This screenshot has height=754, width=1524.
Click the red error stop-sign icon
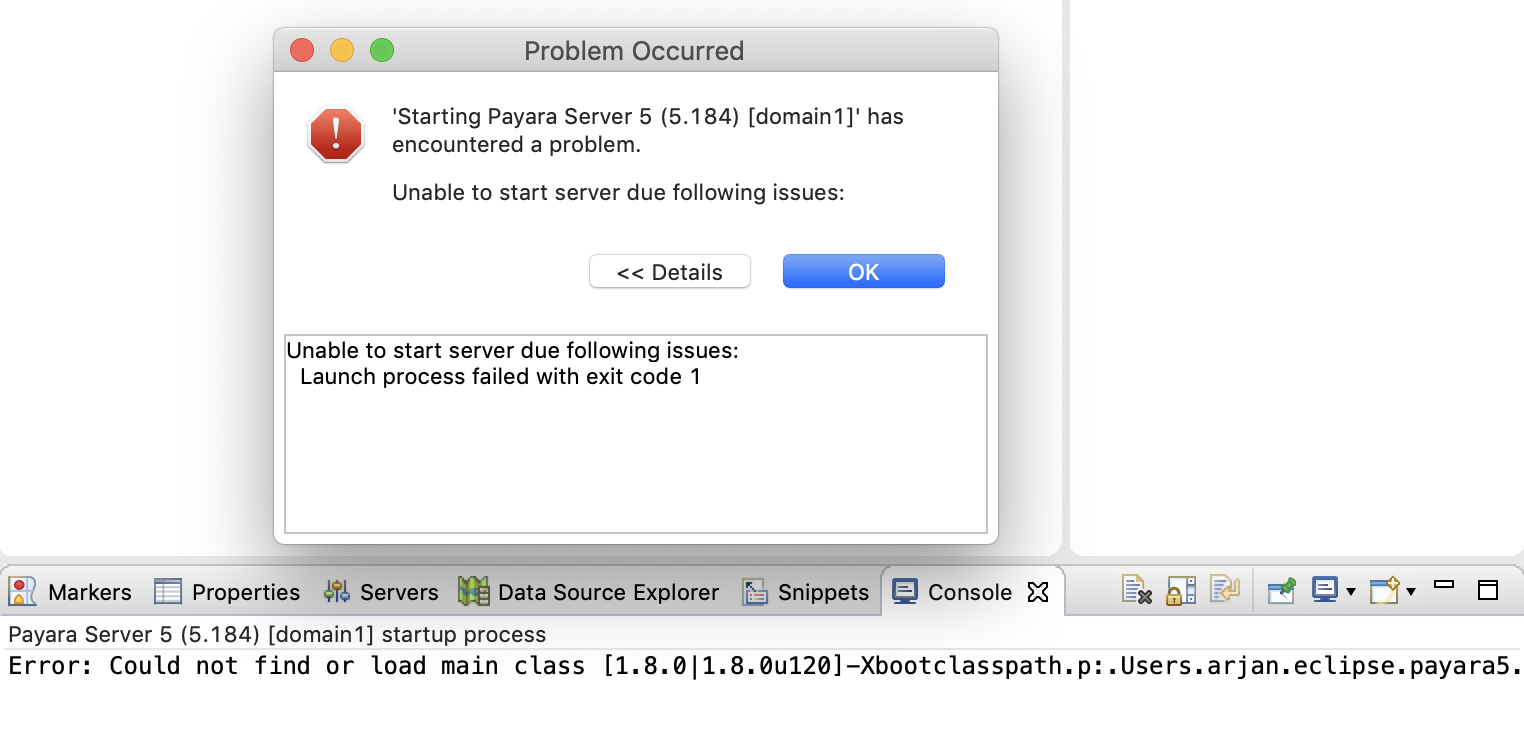coord(336,134)
